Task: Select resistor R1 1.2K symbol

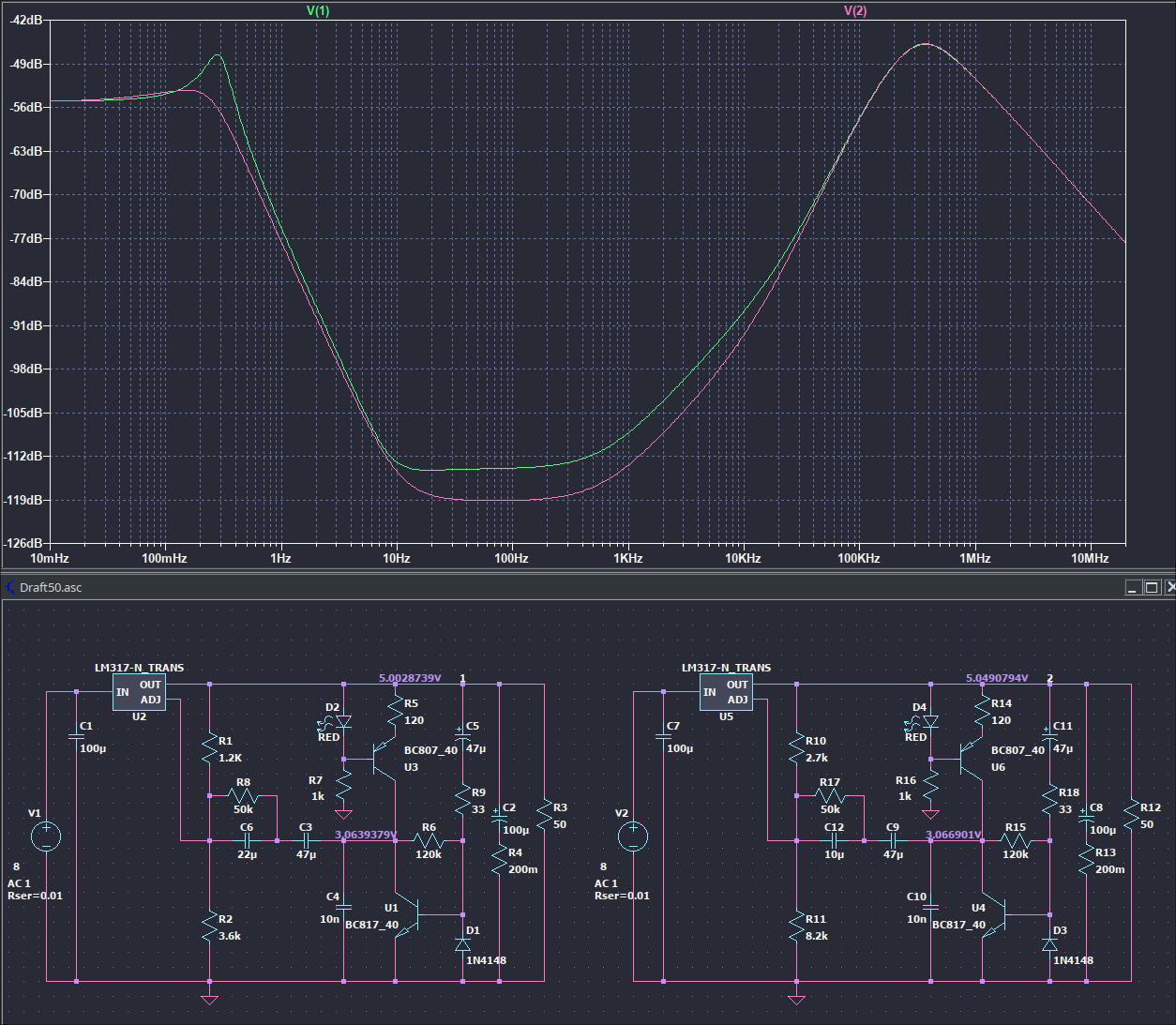Action: (x=209, y=748)
